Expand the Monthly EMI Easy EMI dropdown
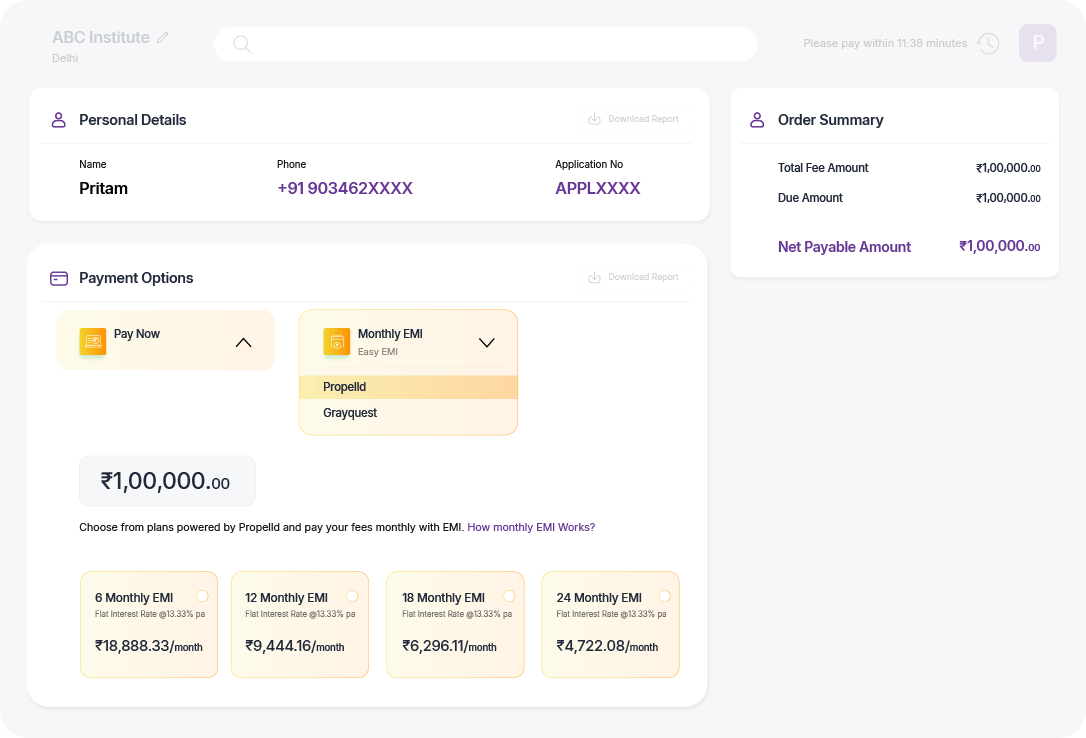The width and height of the screenshot is (1086, 738). (x=487, y=342)
